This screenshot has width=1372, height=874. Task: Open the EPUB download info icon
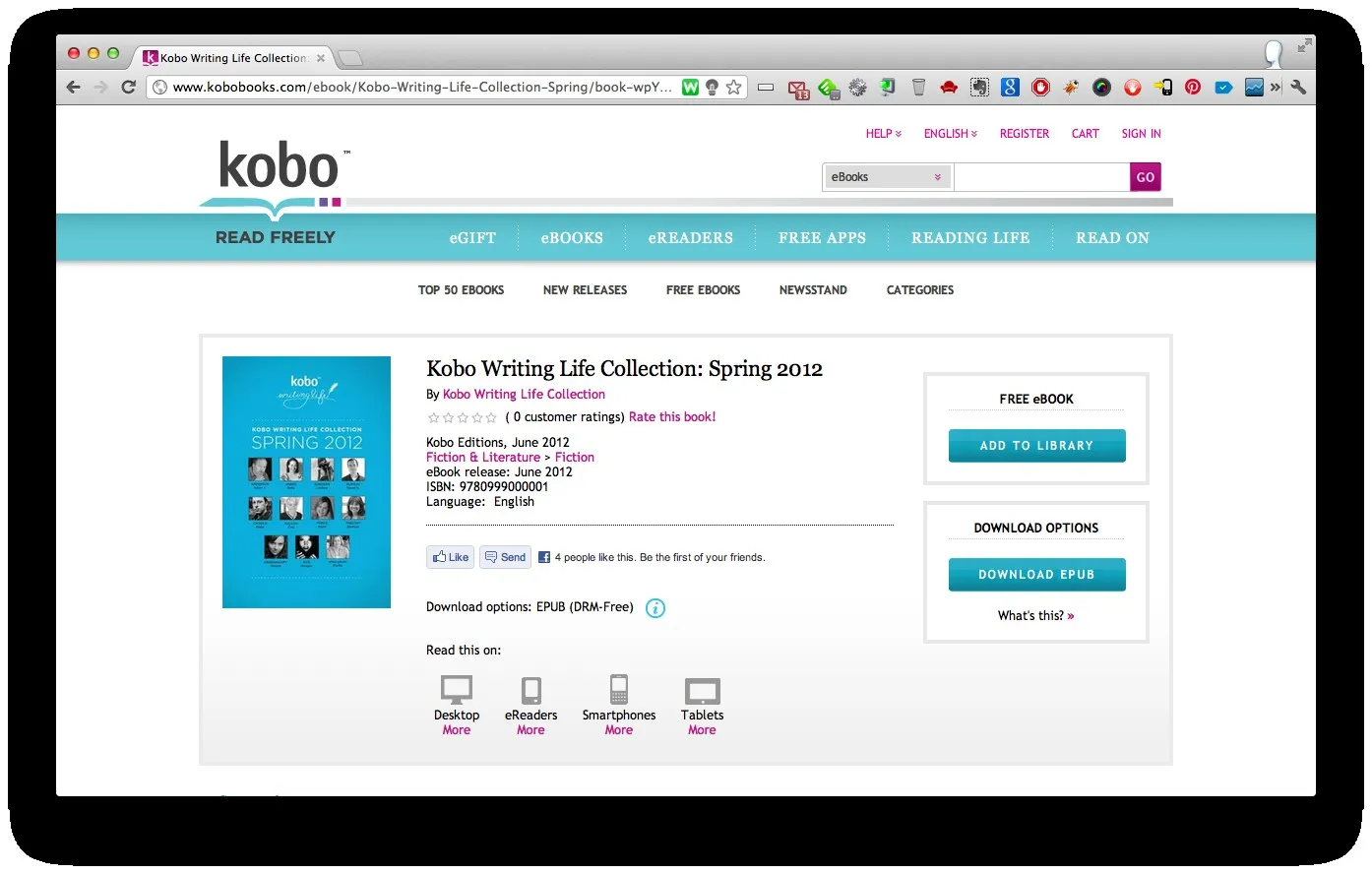[655, 608]
